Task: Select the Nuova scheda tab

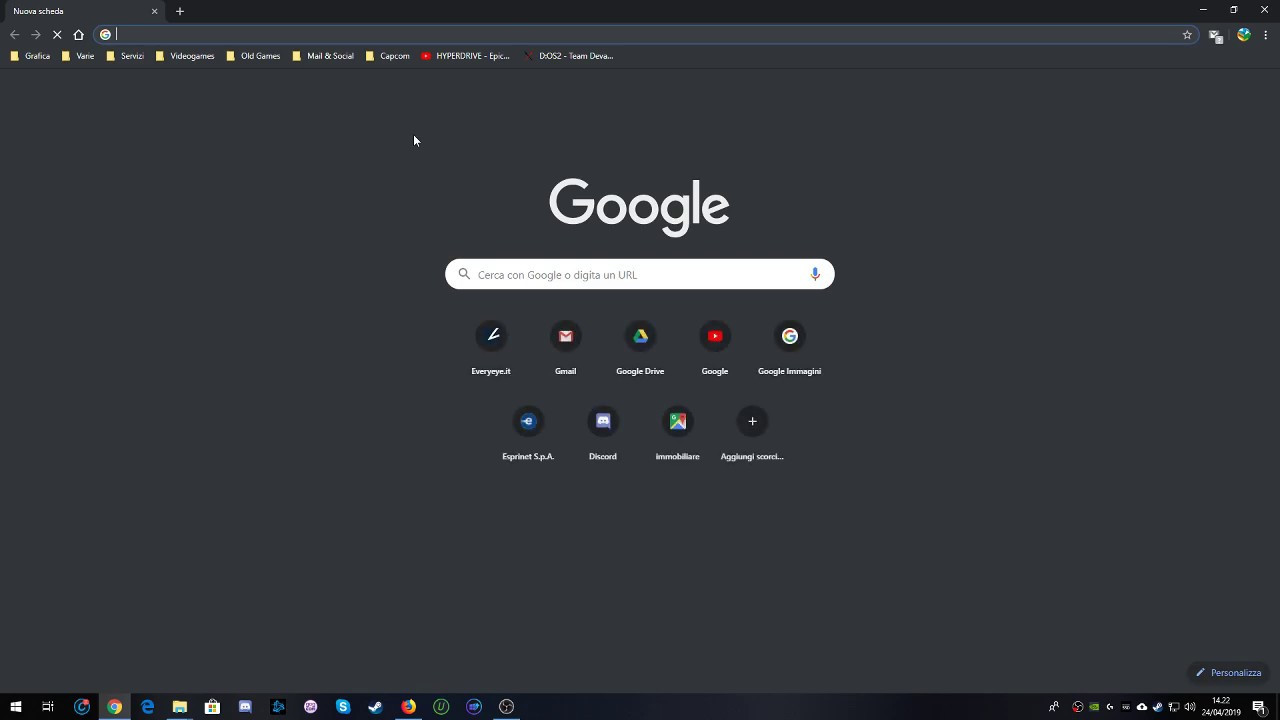Action: click(84, 11)
